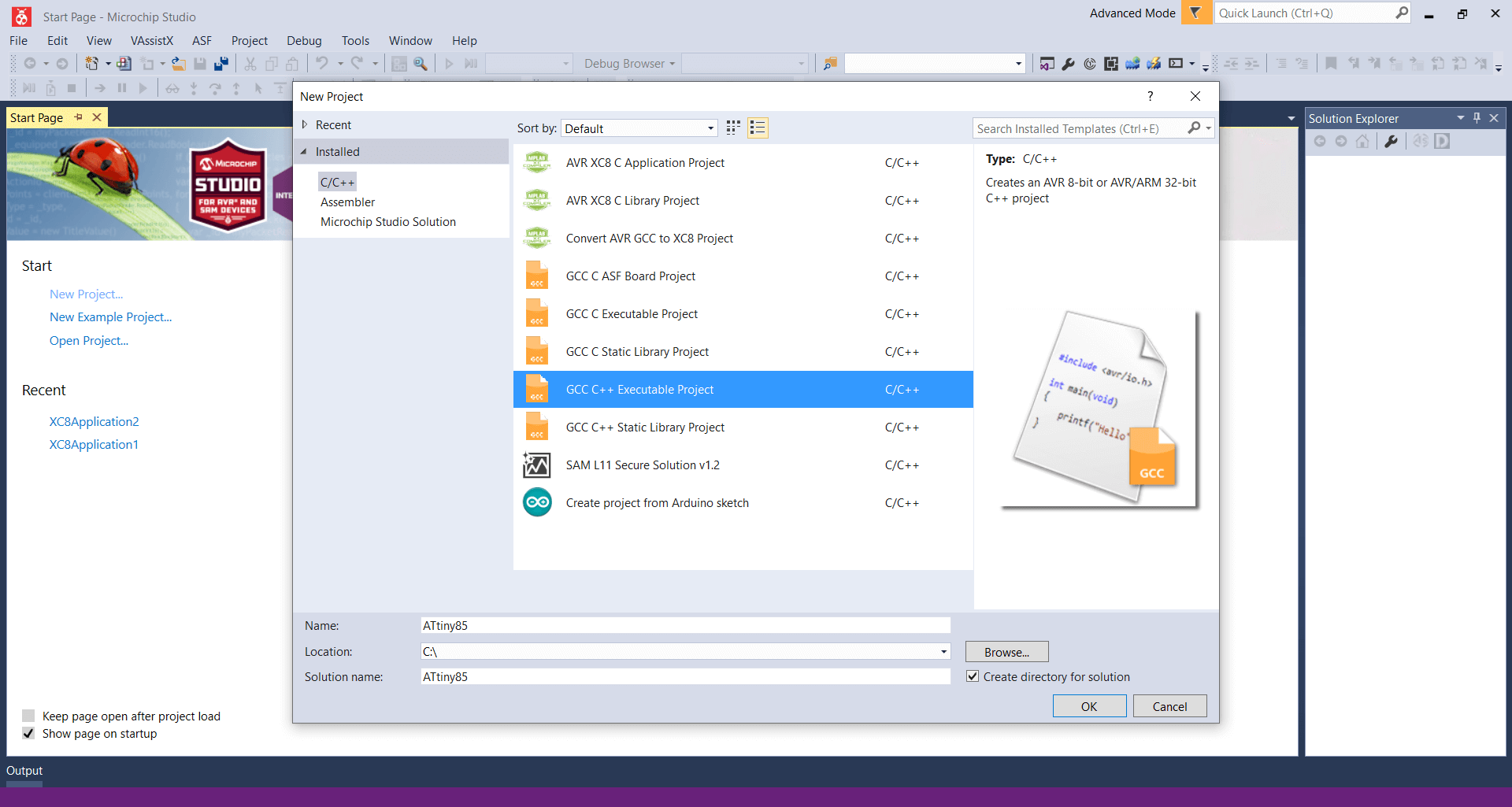Click the Name field containing ATtiny85

coord(685,625)
